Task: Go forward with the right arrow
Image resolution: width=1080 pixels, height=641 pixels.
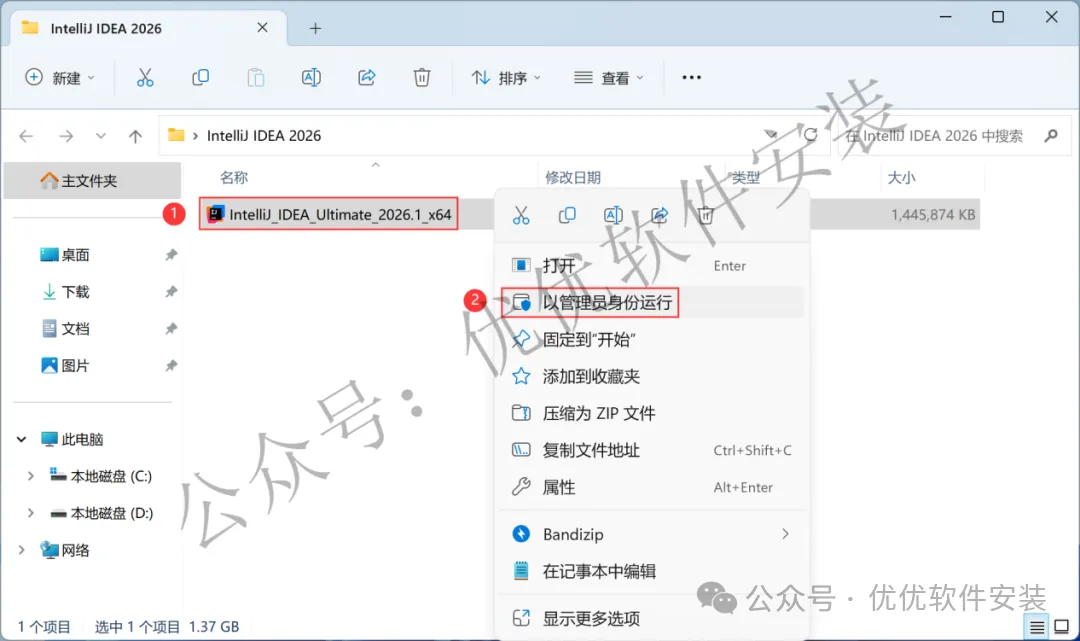Action: pos(66,136)
